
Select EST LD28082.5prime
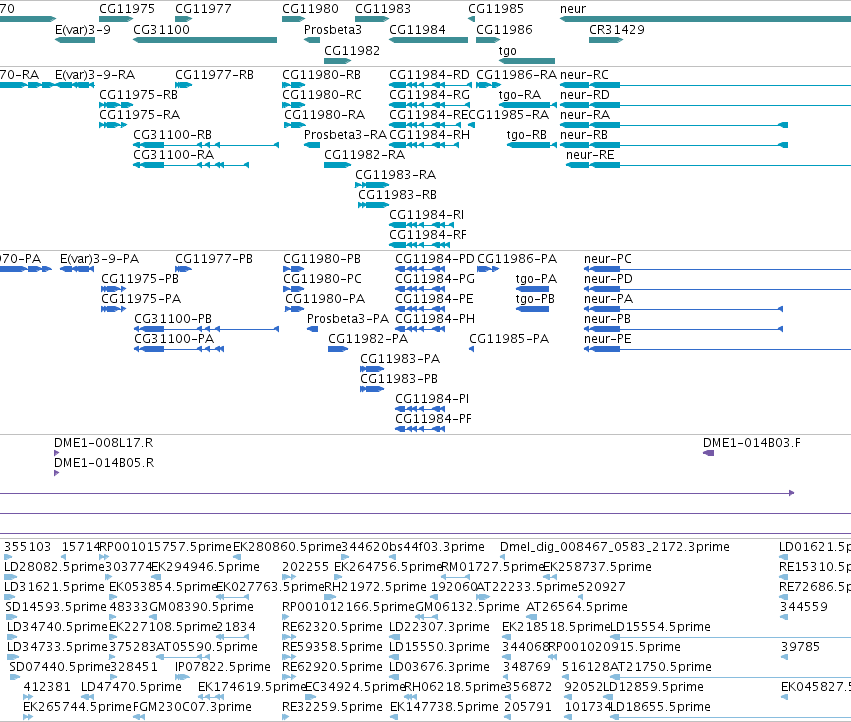(x=54, y=567)
